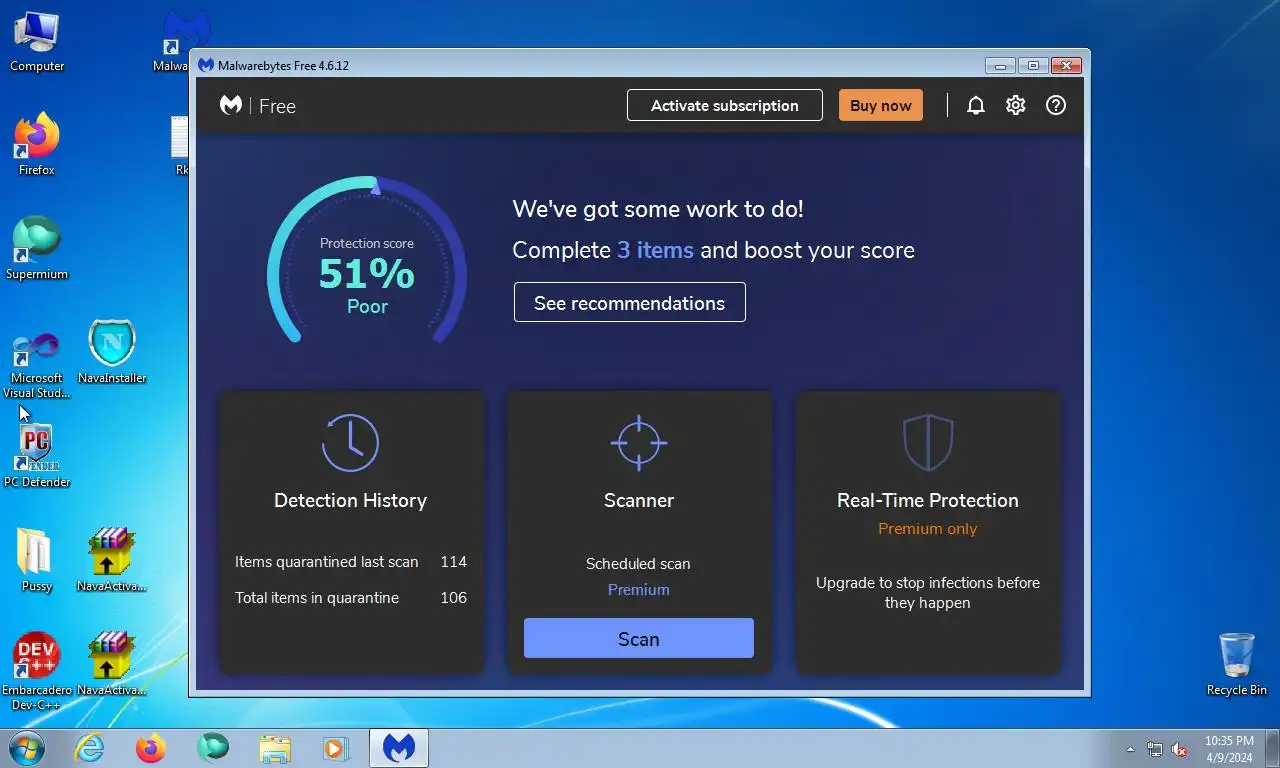Select the Recycle Bin desktop icon
Screen dimensions: 1280x768
point(1237,664)
